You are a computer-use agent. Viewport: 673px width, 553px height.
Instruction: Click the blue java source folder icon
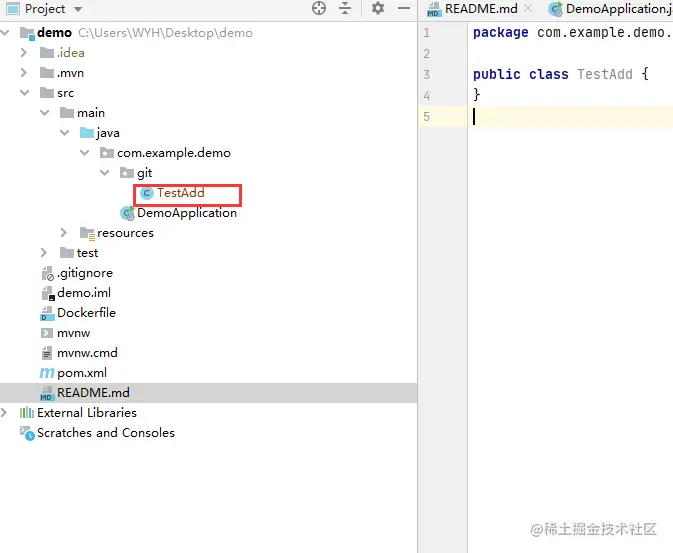click(87, 133)
